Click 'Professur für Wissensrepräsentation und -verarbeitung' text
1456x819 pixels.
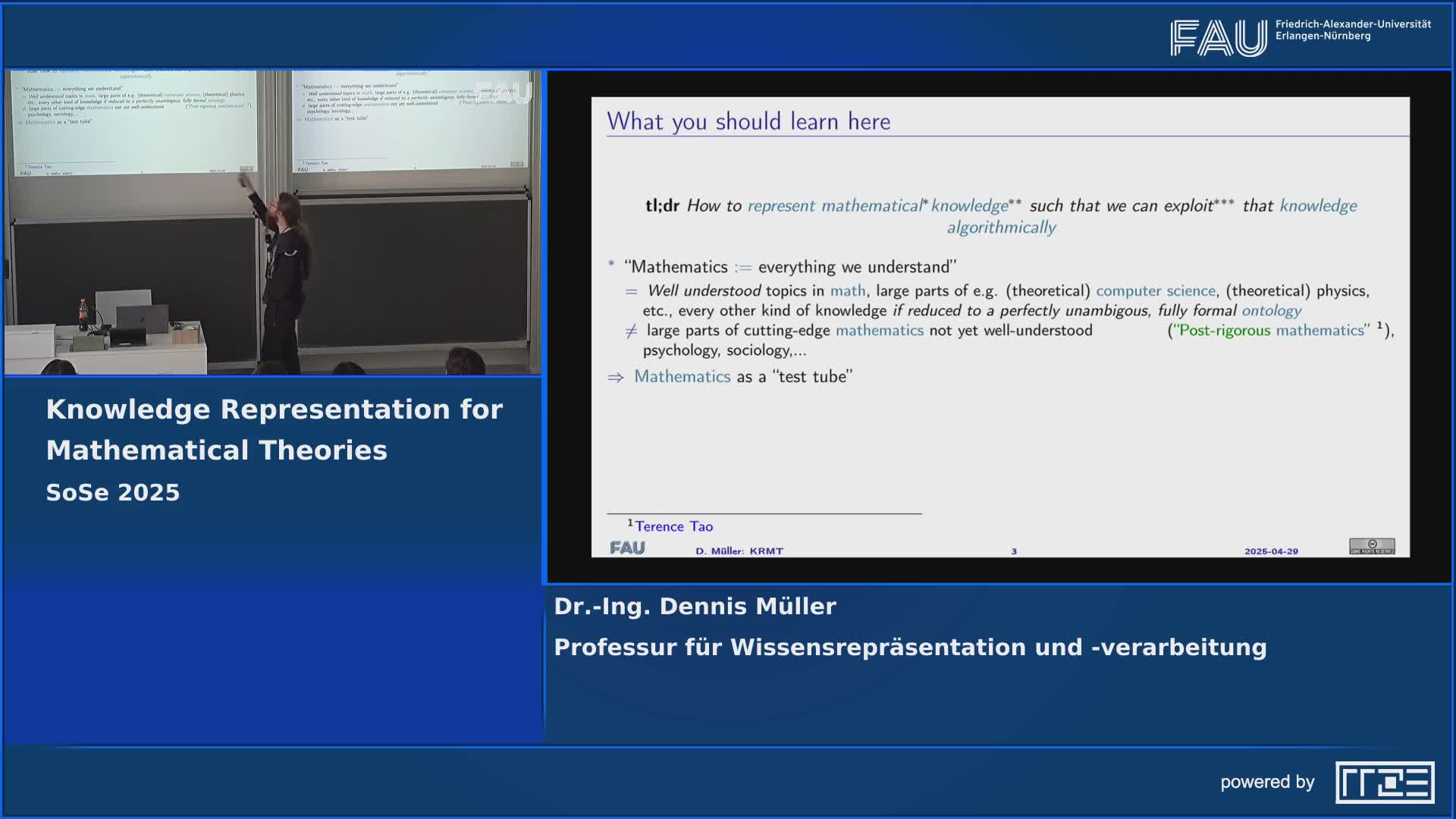pos(910,648)
